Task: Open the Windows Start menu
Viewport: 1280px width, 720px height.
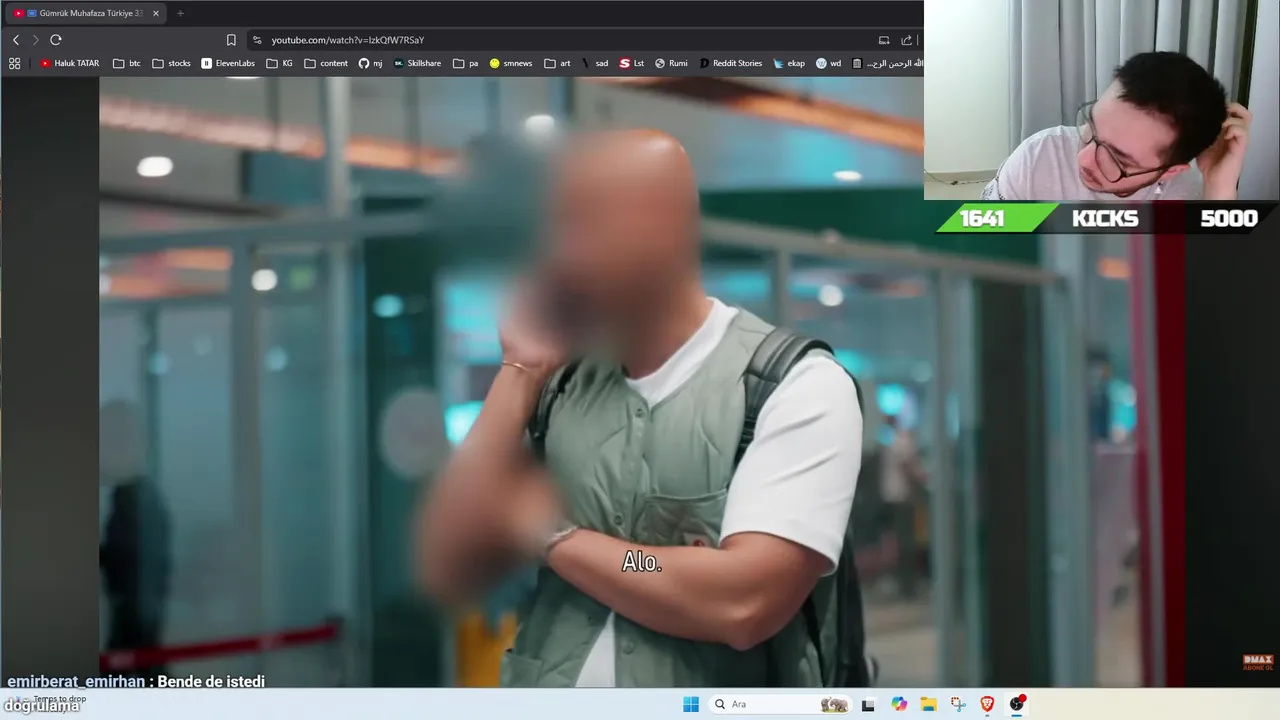Action: (x=691, y=704)
